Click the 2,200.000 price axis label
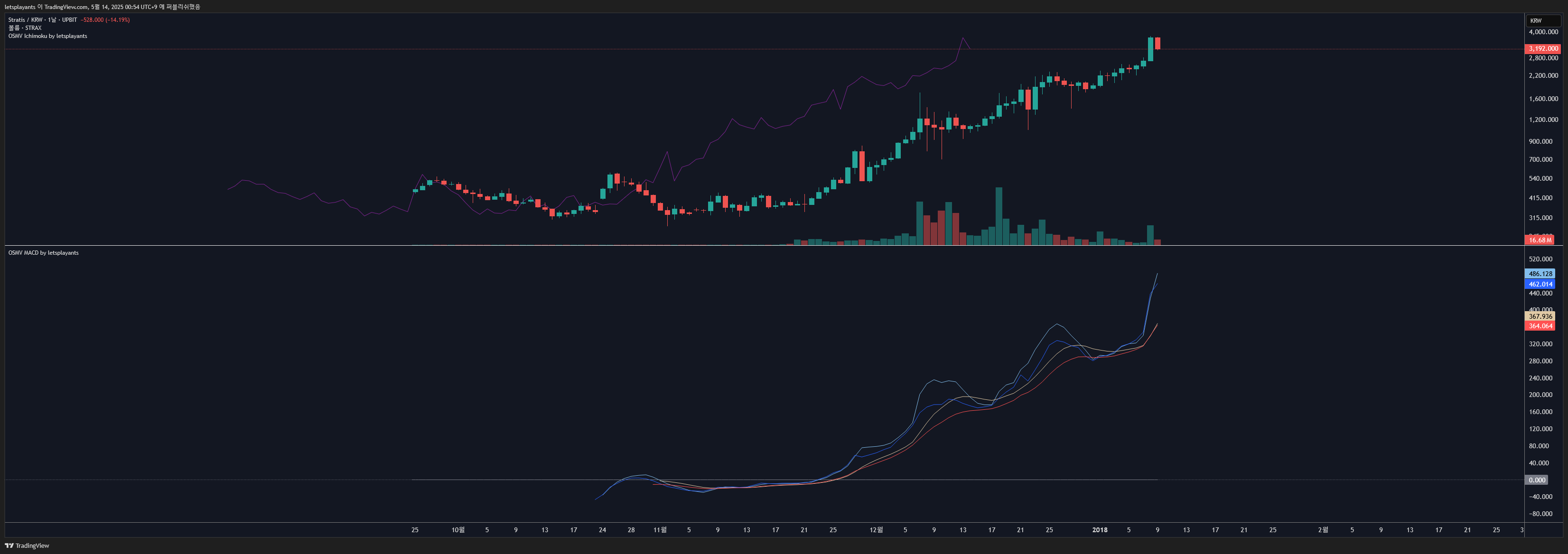This screenshot has width=1568, height=554. coord(1543,75)
